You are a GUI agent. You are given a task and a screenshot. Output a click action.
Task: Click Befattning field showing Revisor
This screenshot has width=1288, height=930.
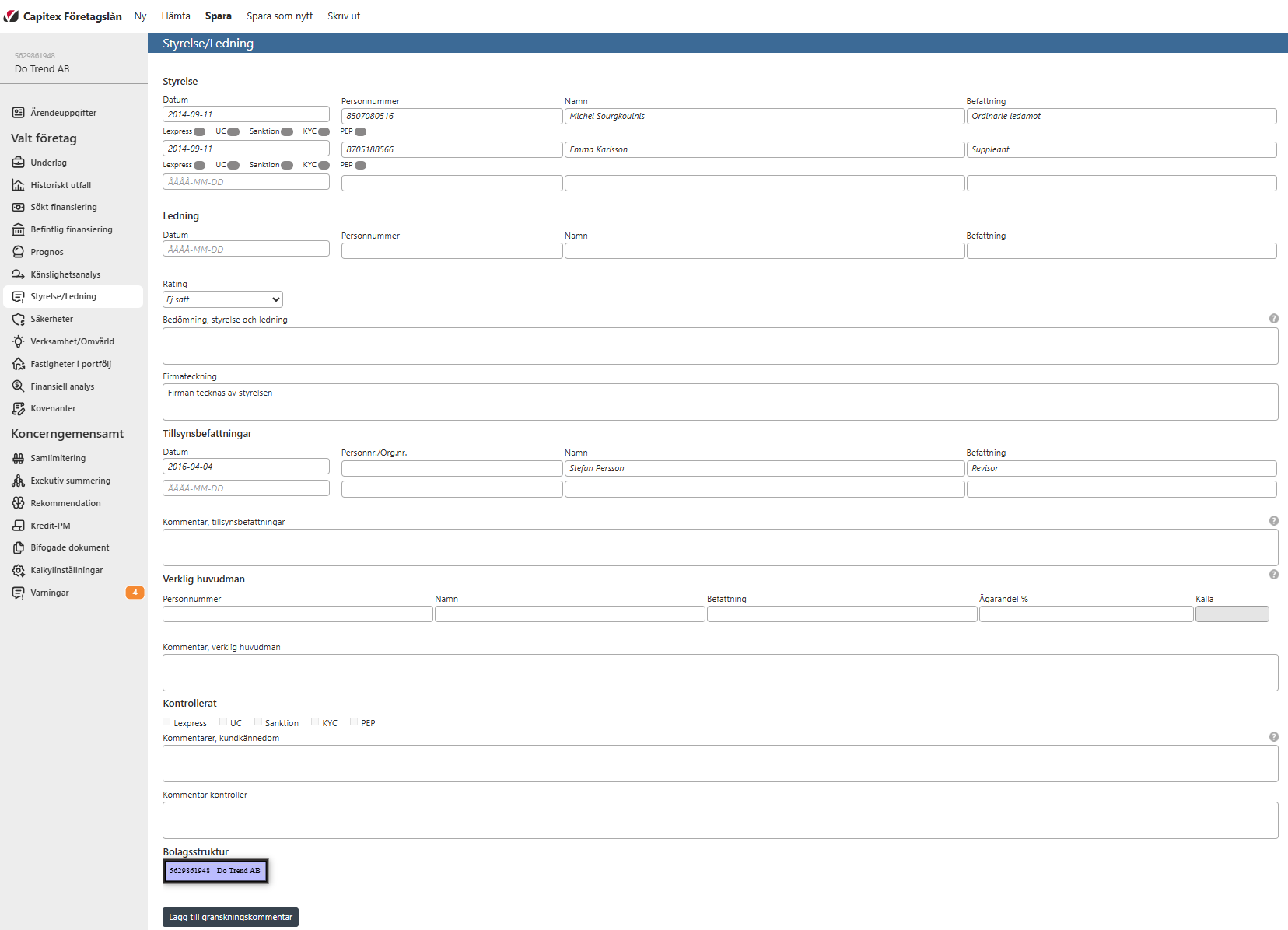[1122, 468]
